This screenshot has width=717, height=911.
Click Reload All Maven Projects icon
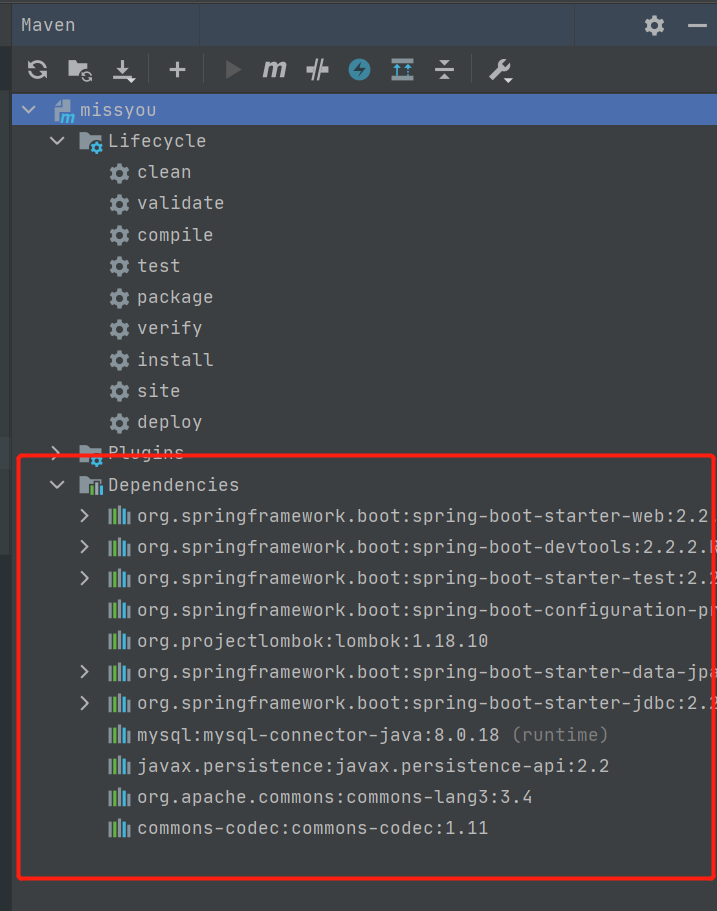click(x=38, y=70)
